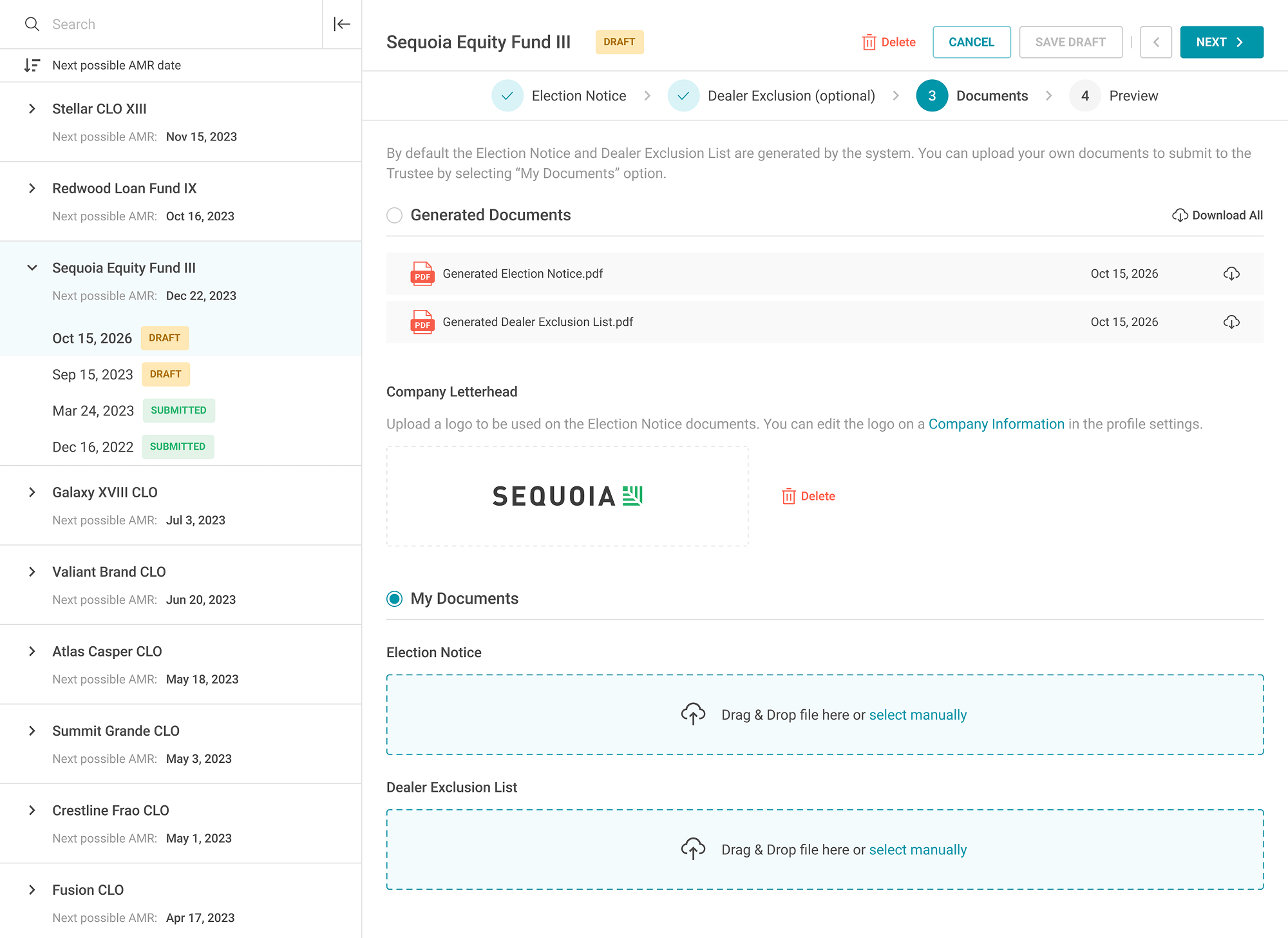The height and width of the screenshot is (938, 1288).
Task: Expand Summit Grande CLO
Action: point(32,731)
